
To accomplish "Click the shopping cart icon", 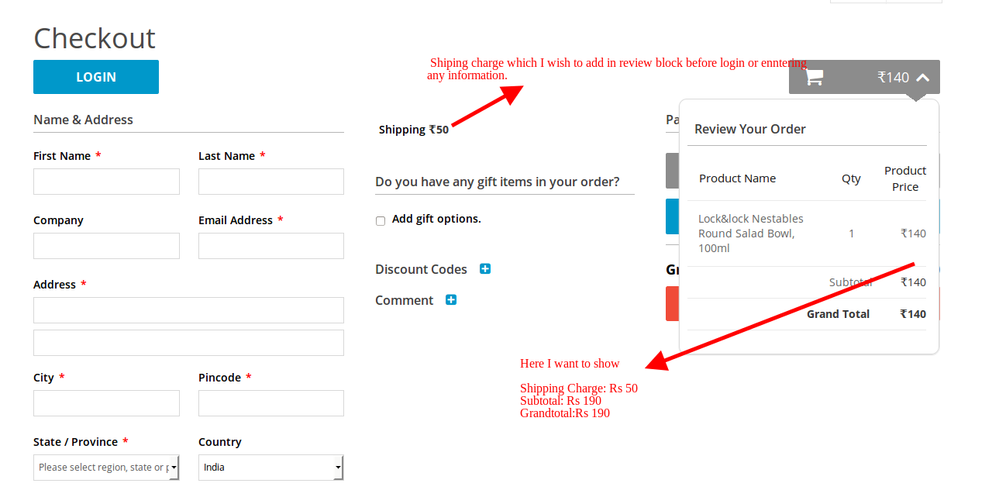I will (x=814, y=77).
